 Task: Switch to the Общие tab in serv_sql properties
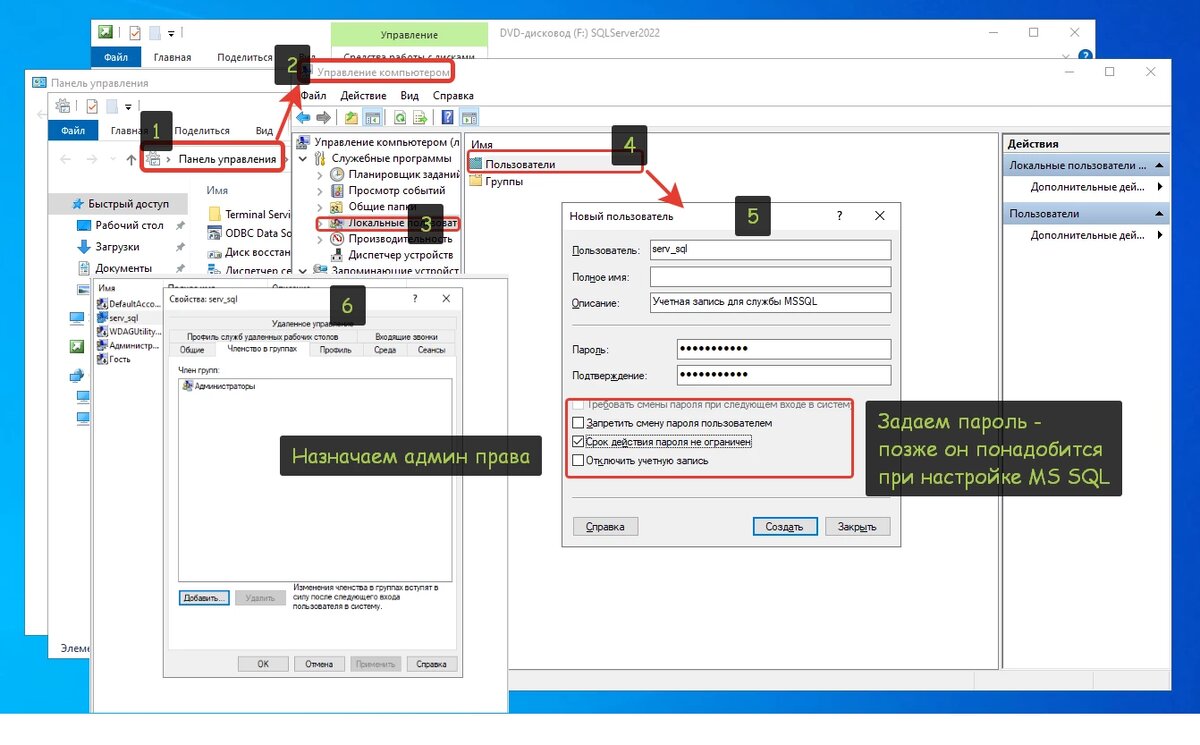(193, 350)
